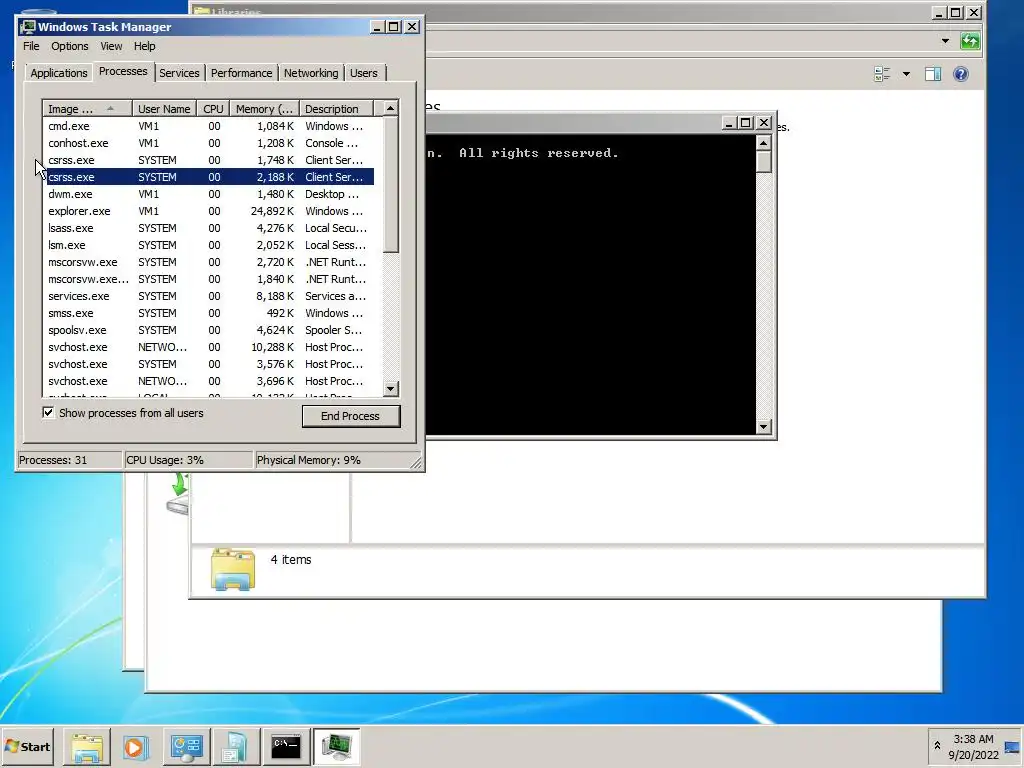Click the Task Manager title bar icon
1024x768 pixels.
pyautogui.click(x=27, y=27)
